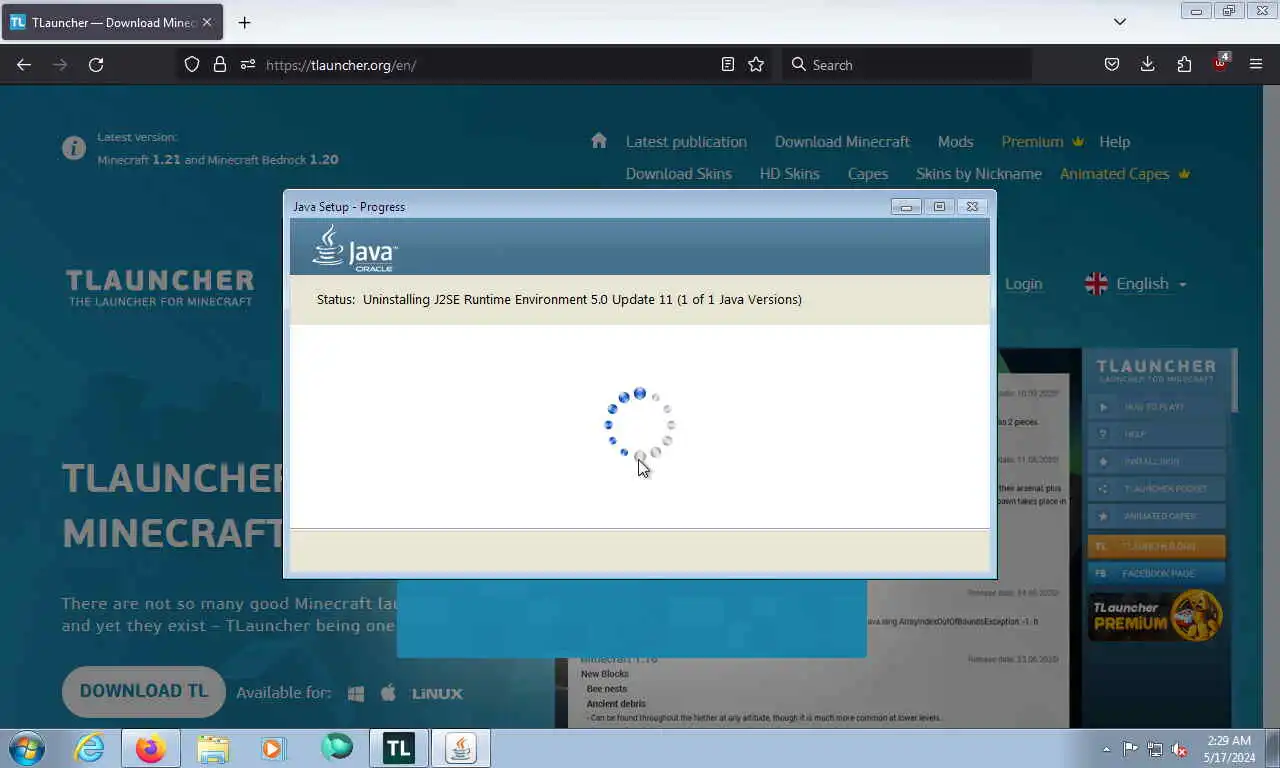
Task: Open Windows Media Player from taskbar
Action: point(273,748)
